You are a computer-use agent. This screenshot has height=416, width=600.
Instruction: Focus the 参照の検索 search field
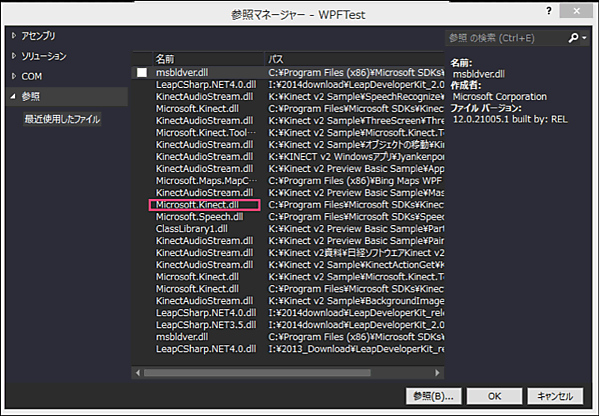pyautogui.click(x=507, y=38)
